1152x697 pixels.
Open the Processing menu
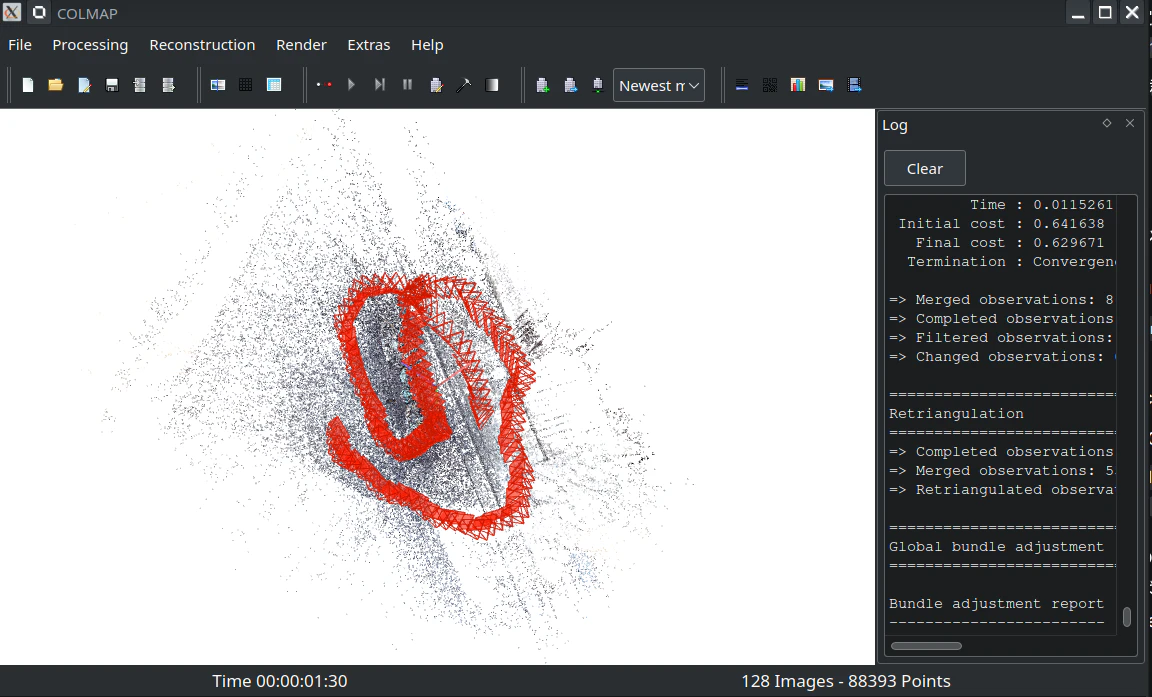click(90, 45)
